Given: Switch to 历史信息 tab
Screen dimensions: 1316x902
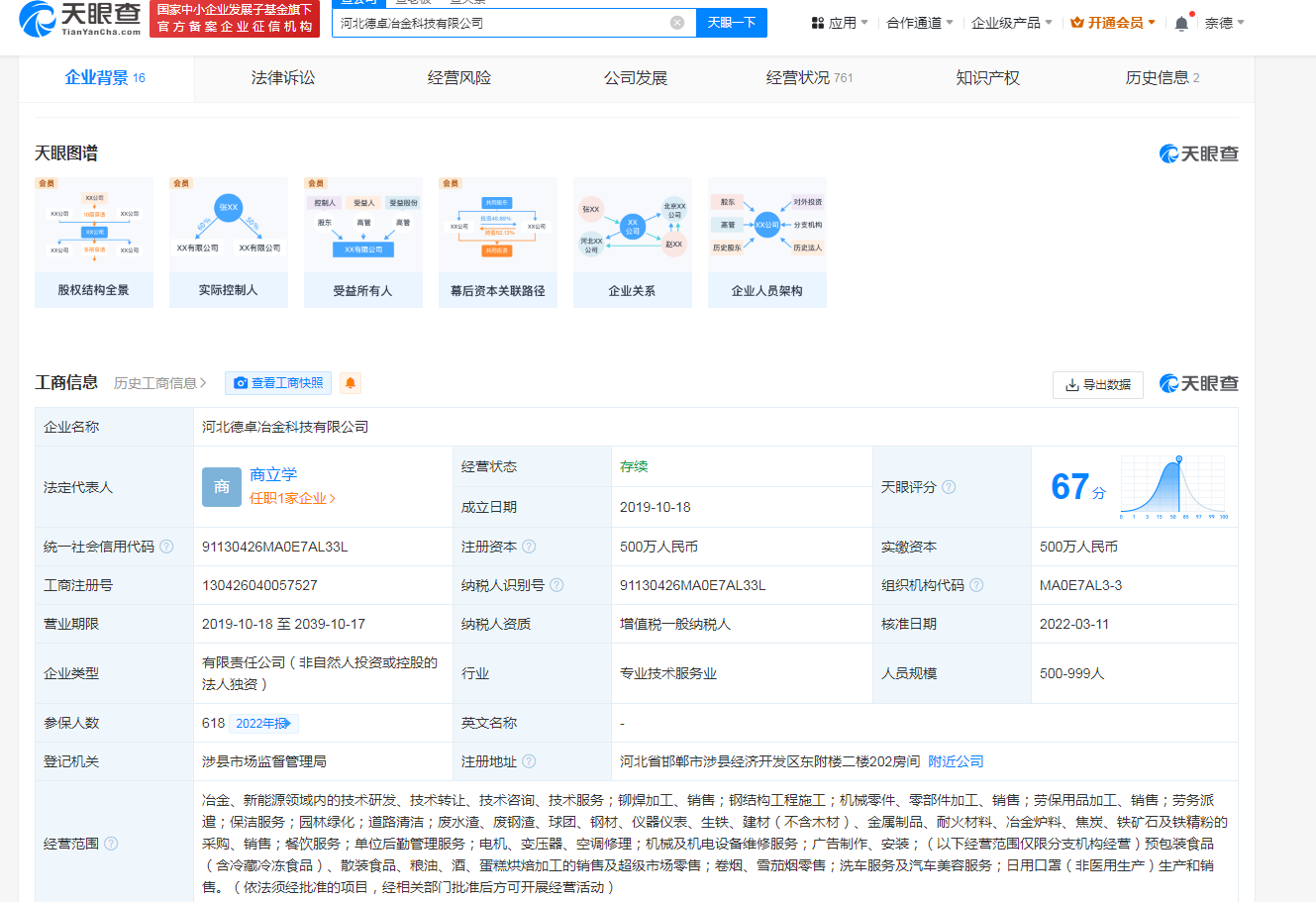Looking at the screenshot, I should point(1163,77).
